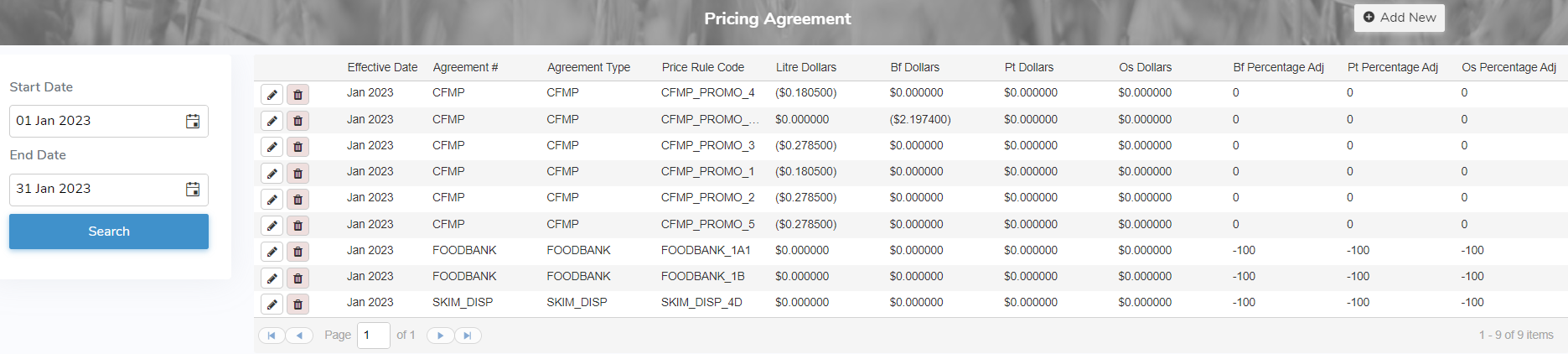1568x354 pixels.
Task: Click the Add New button
Action: [x=1399, y=18]
